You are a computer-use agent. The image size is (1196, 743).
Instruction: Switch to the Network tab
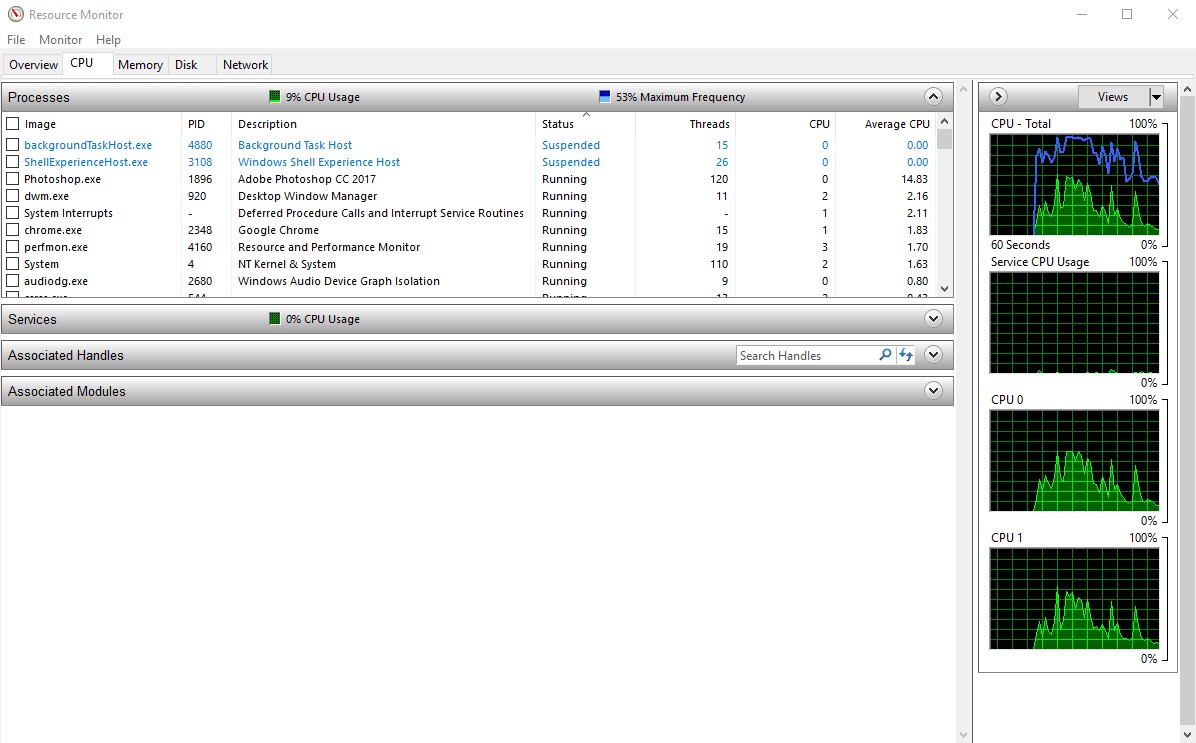pyautogui.click(x=243, y=64)
